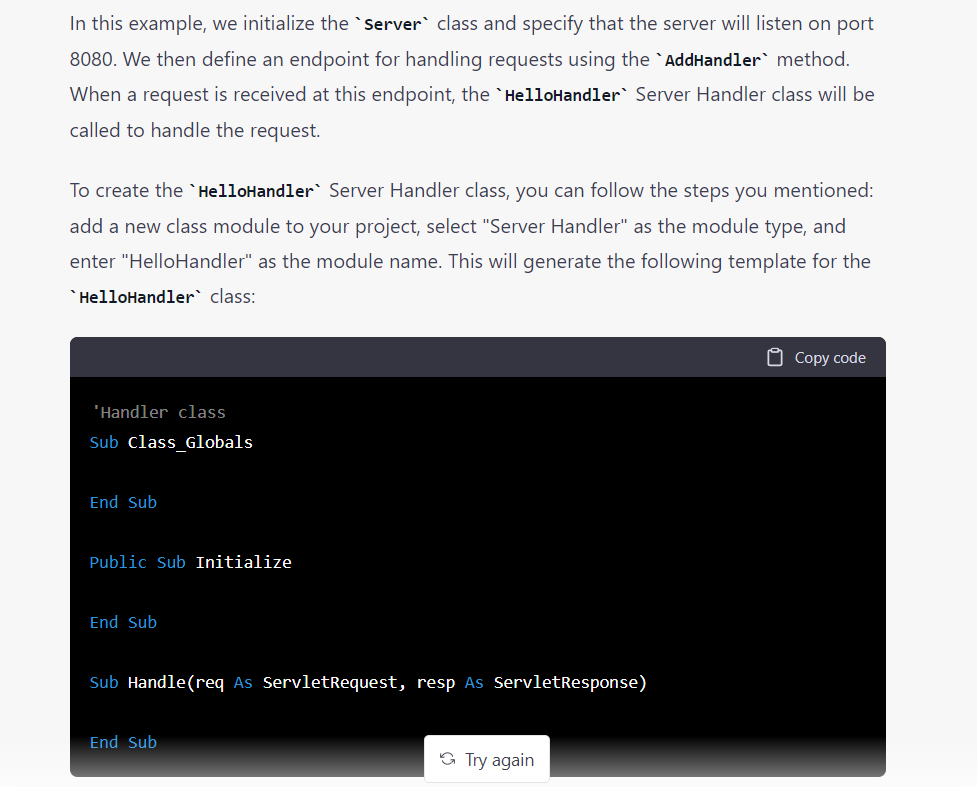The image size is (977, 787).
Task: Click the HelloHandler term in first paragraph
Action: [560, 96]
